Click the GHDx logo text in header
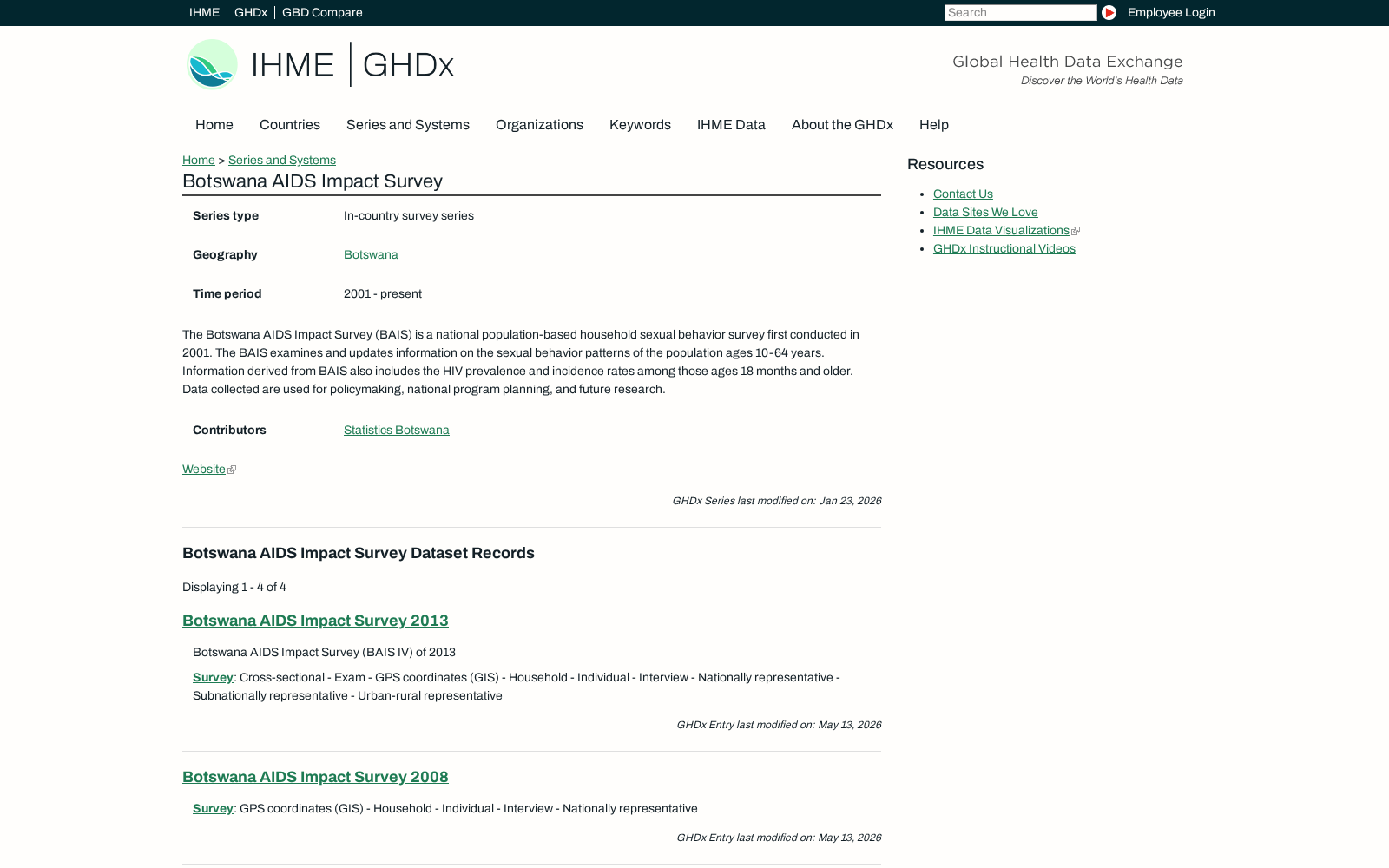Viewport: 1389px width, 868px height. pyautogui.click(x=408, y=65)
